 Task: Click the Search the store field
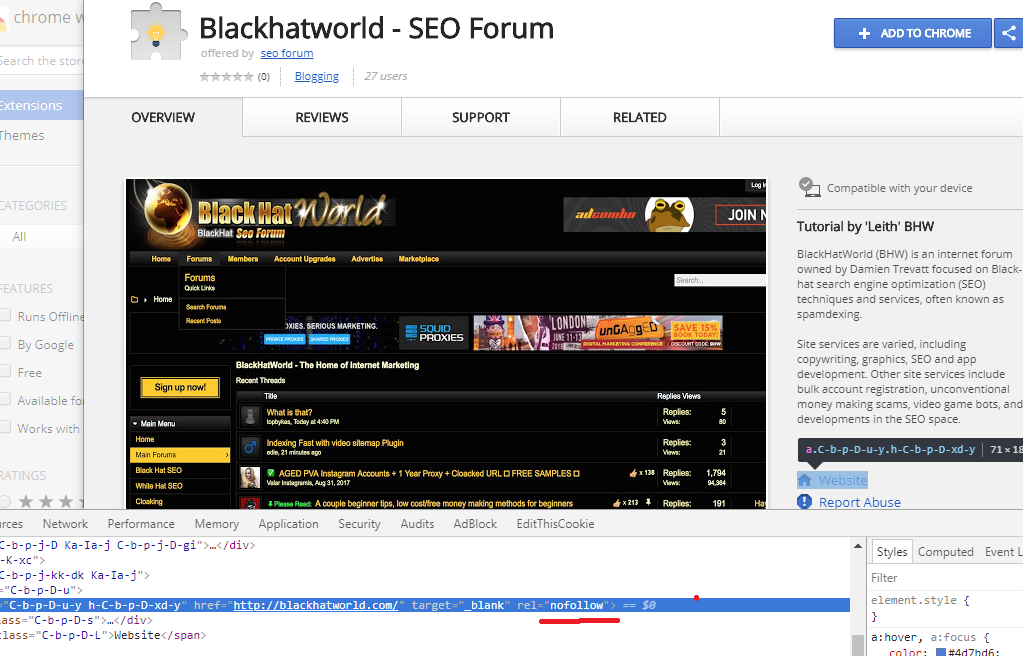click(x=42, y=61)
